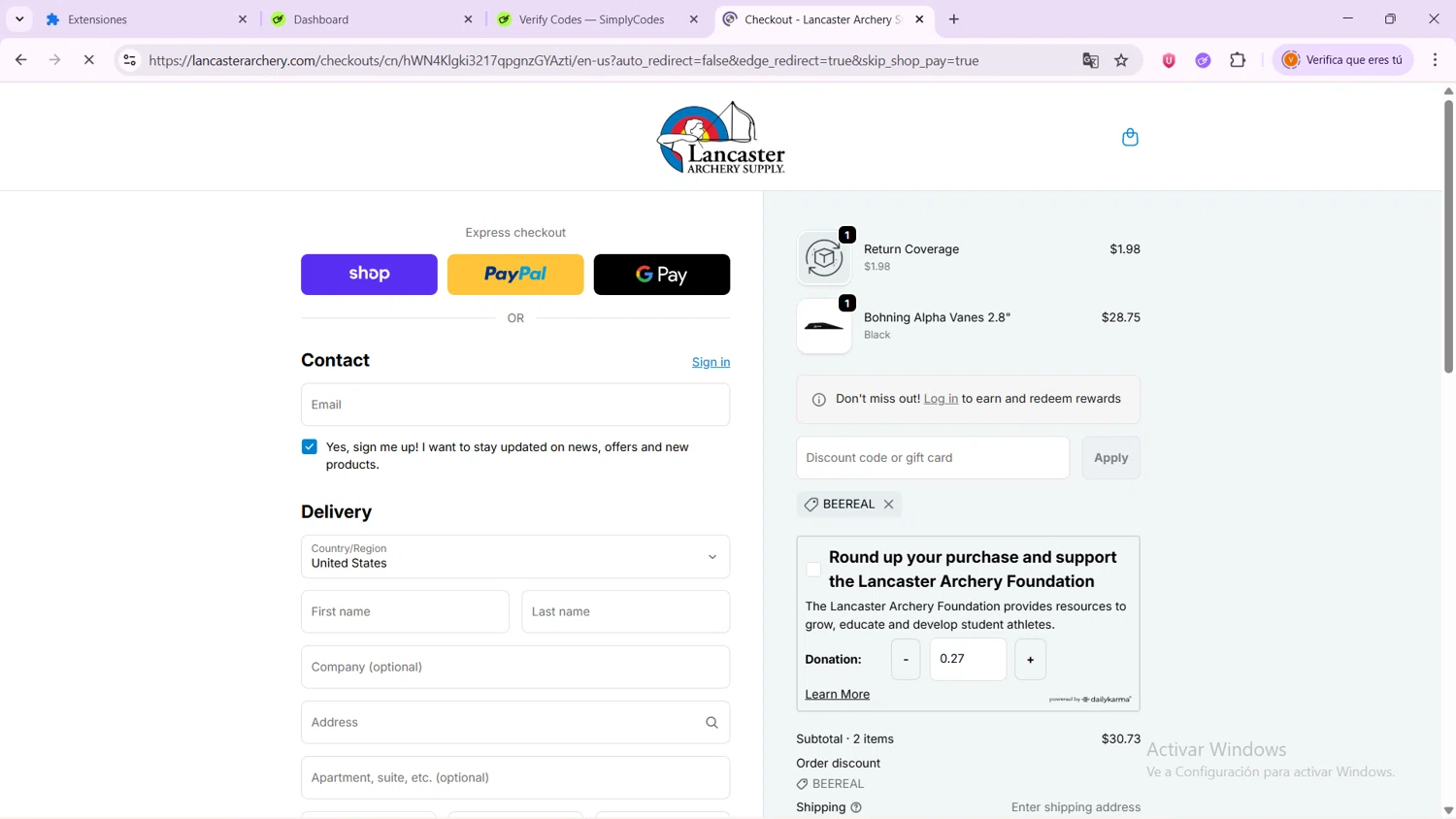This screenshot has width=1456, height=819.
Task: Expand the Country/Region dropdown
Action: [515, 556]
